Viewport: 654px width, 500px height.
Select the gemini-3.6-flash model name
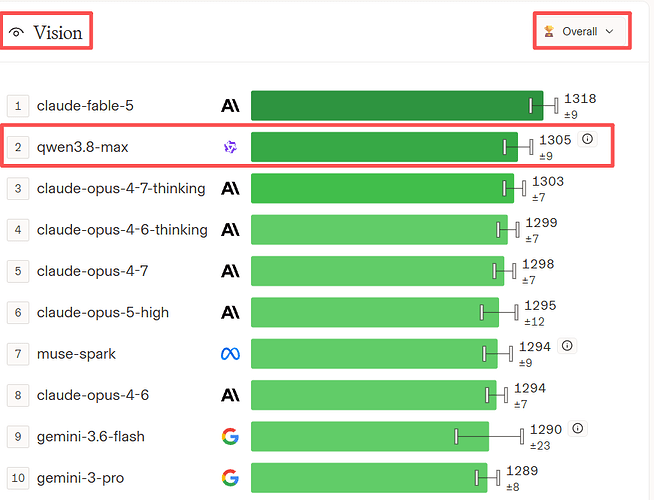coord(91,437)
